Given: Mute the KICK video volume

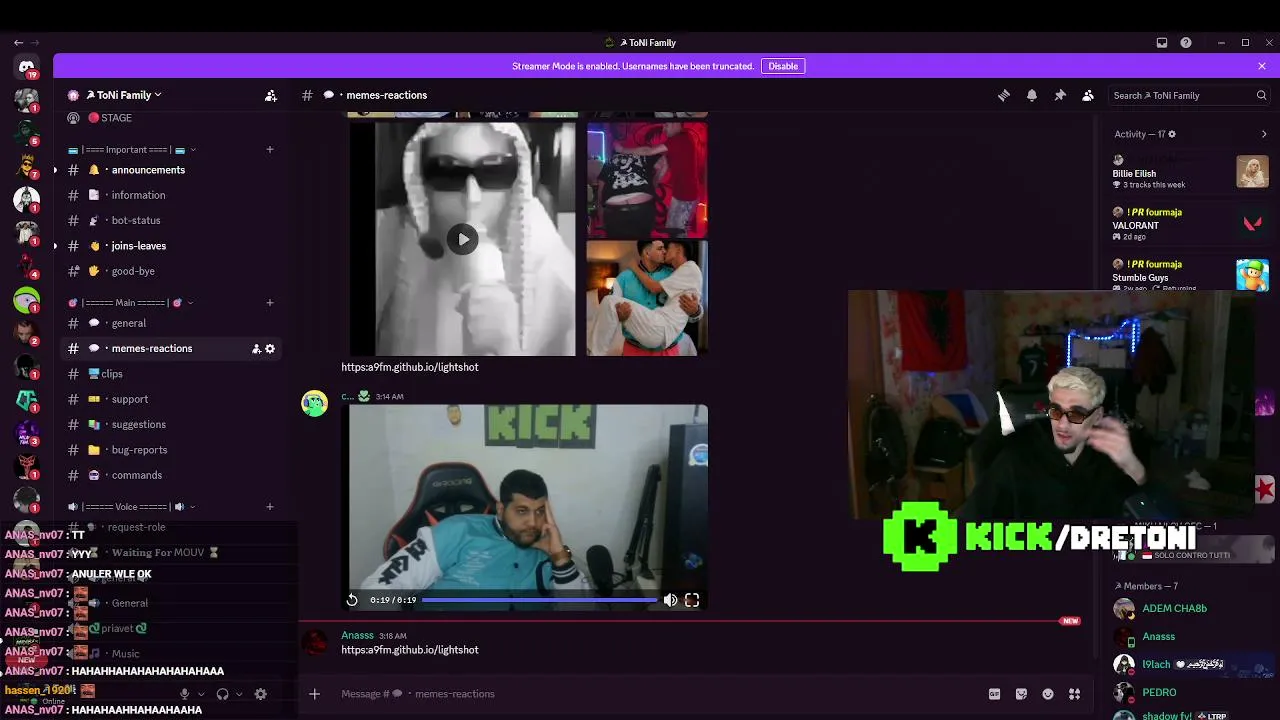Looking at the screenshot, I should (x=670, y=600).
